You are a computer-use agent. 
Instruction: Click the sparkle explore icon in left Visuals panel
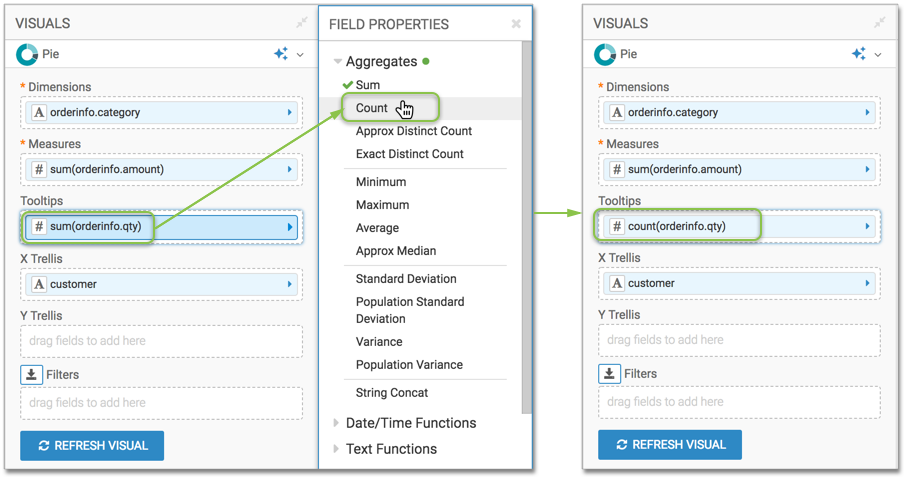click(281, 54)
